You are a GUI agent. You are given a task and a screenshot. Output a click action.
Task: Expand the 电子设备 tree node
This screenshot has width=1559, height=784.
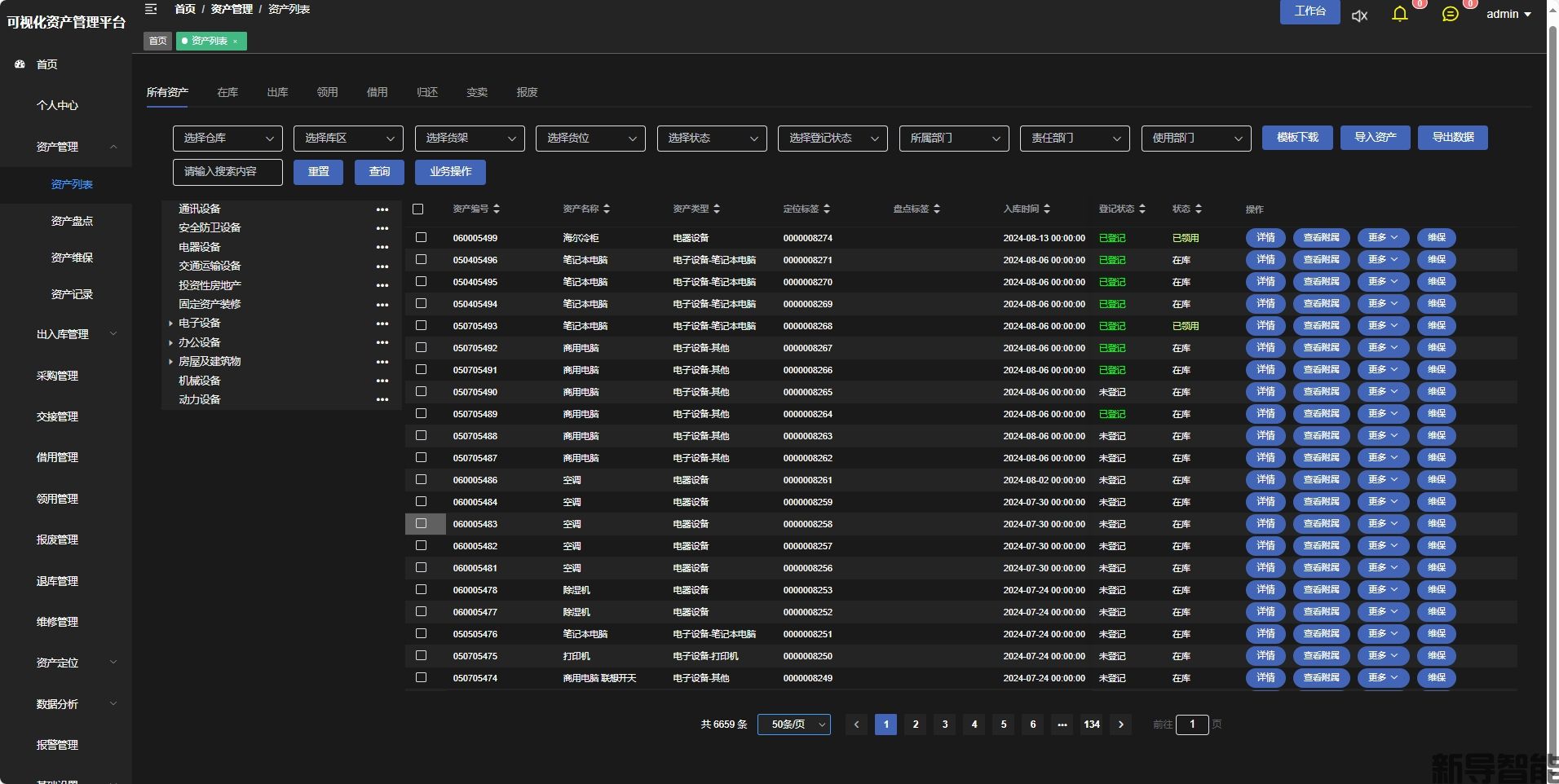click(170, 324)
